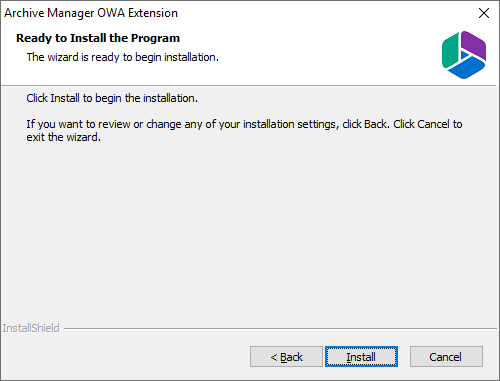Click the hexagonal product logo
This screenshot has height=381, width=500.
click(464, 55)
